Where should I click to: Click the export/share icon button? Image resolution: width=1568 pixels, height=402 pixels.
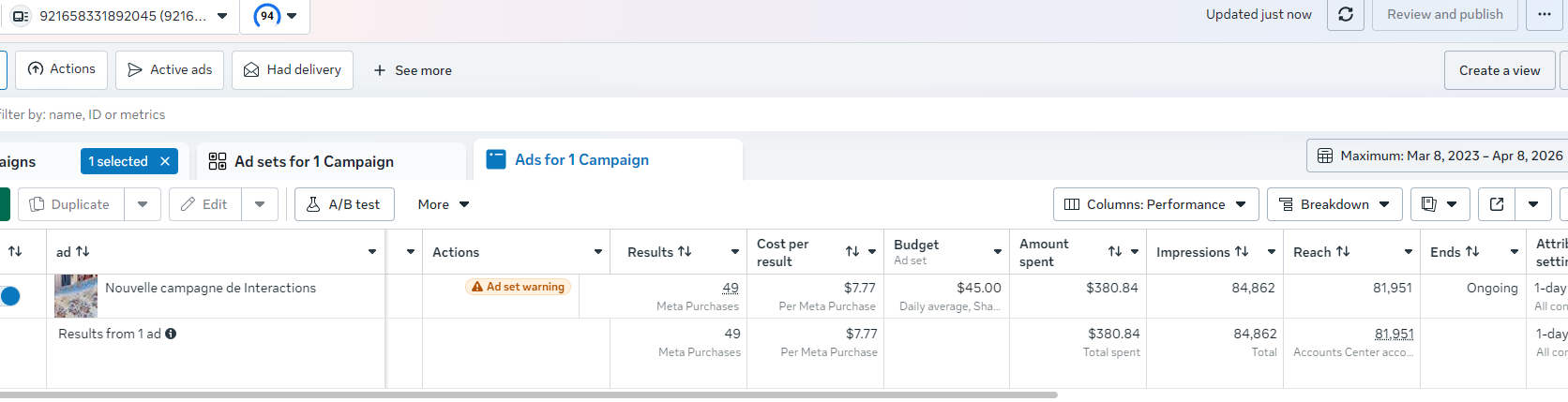point(1497,204)
